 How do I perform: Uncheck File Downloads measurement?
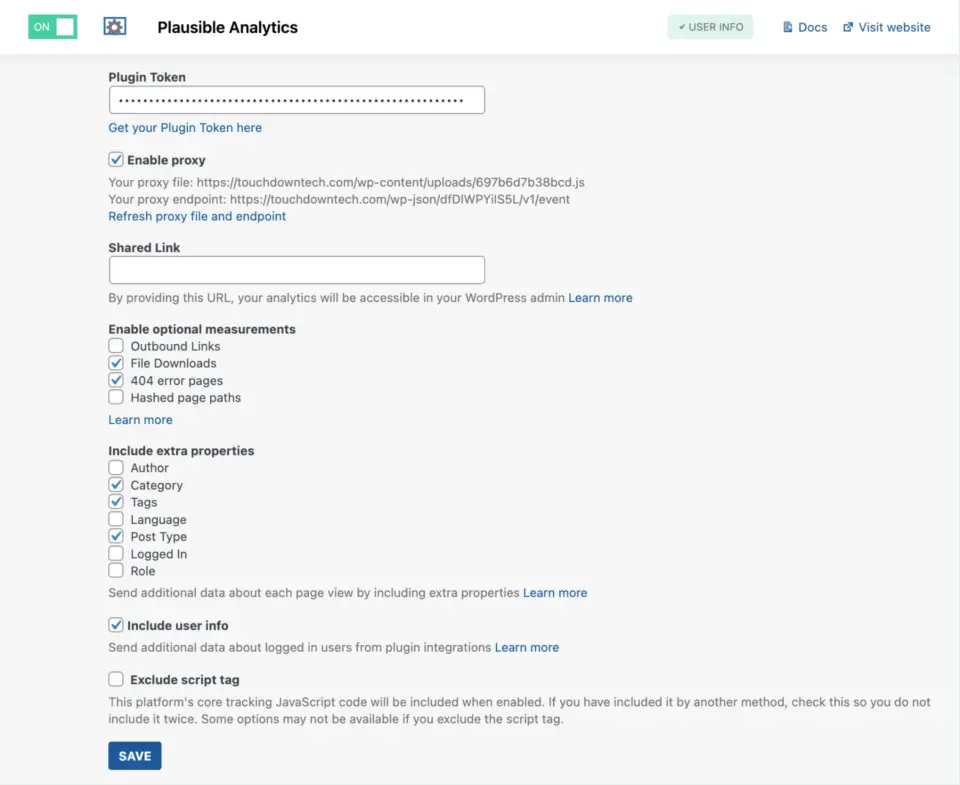[116, 363]
